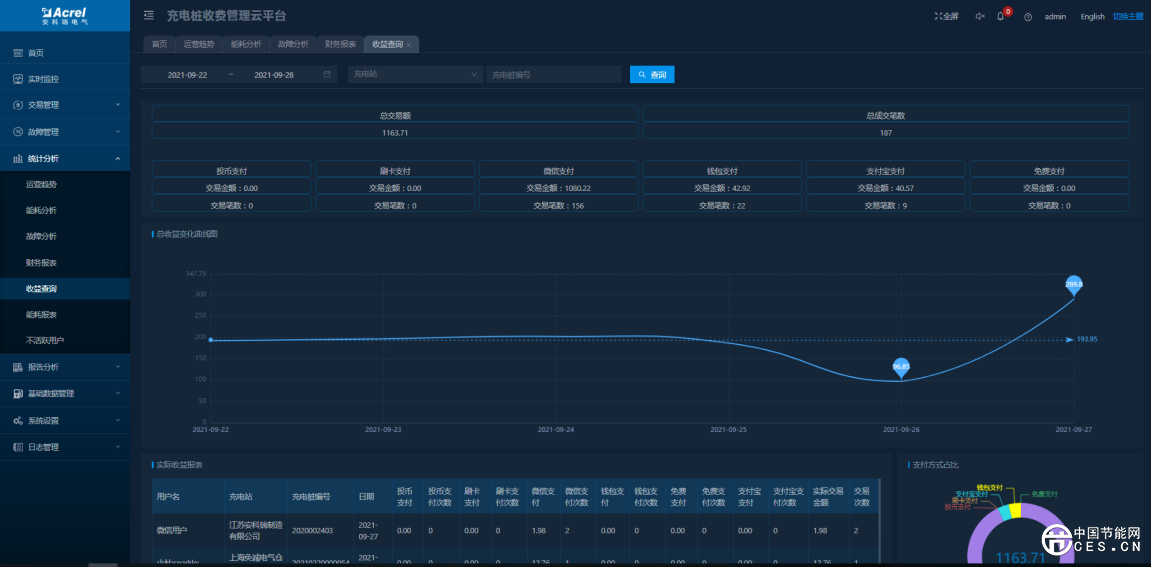Click the 统计分析 bar chart icon
Screen dimensions: 1151x567
tap(18, 159)
